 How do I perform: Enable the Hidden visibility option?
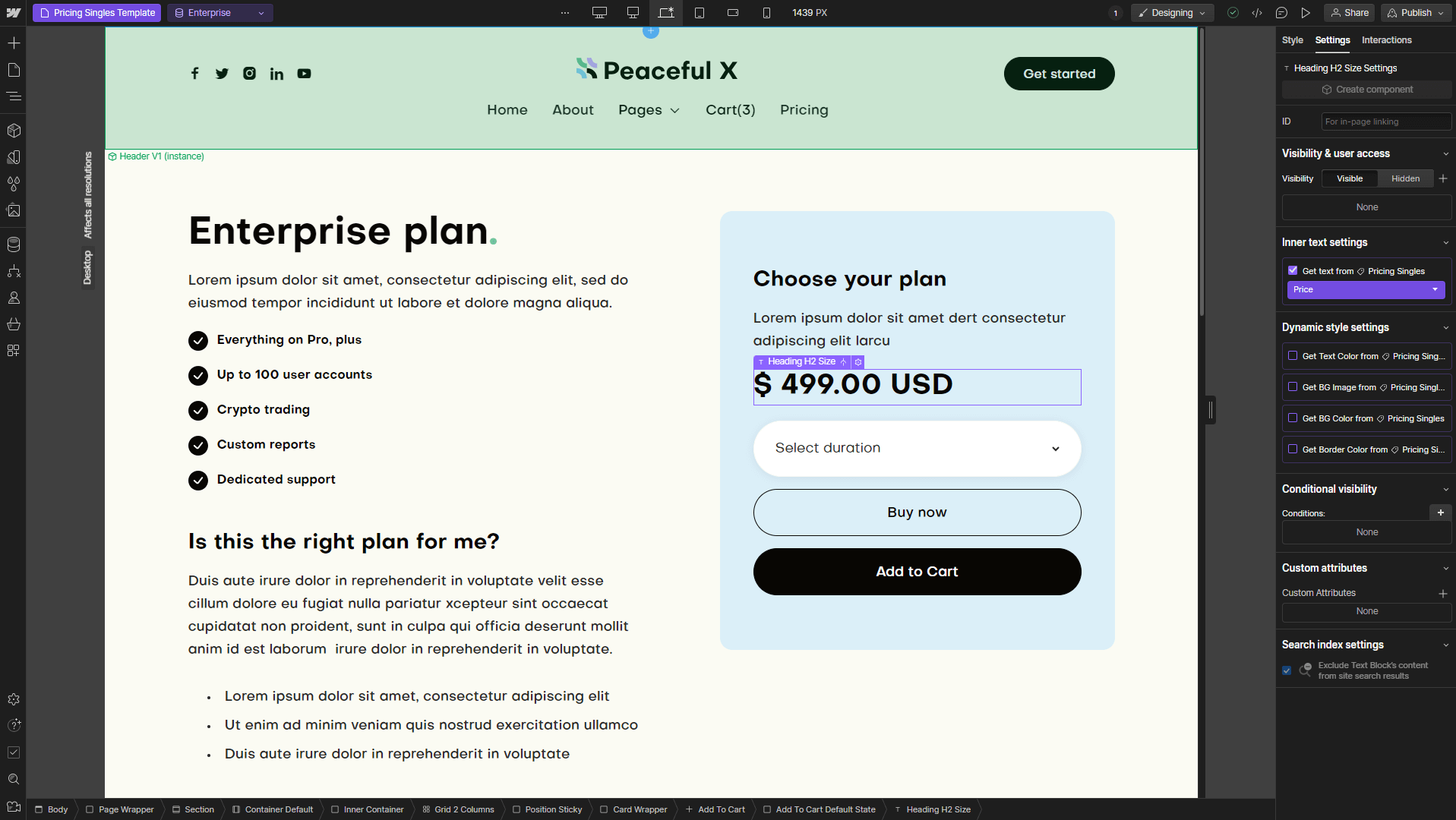click(x=1405, y=178)
